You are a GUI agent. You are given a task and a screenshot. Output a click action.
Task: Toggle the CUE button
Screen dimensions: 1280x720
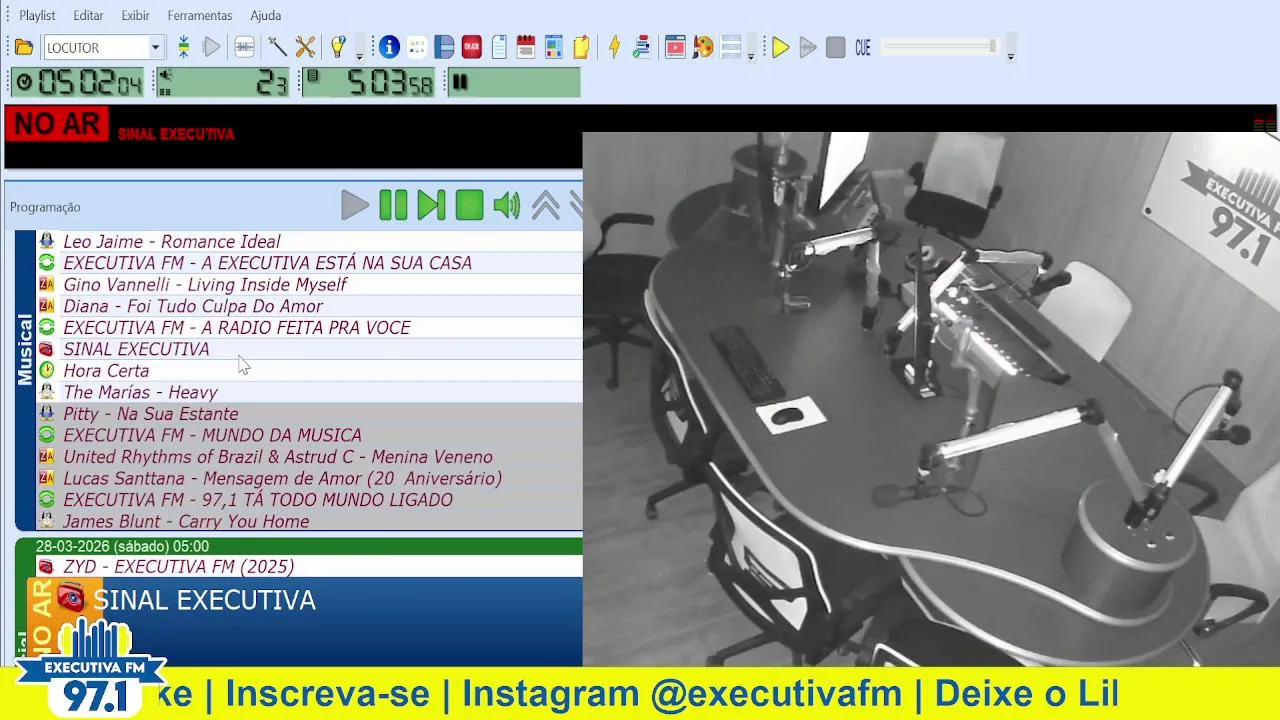[863, 47]
